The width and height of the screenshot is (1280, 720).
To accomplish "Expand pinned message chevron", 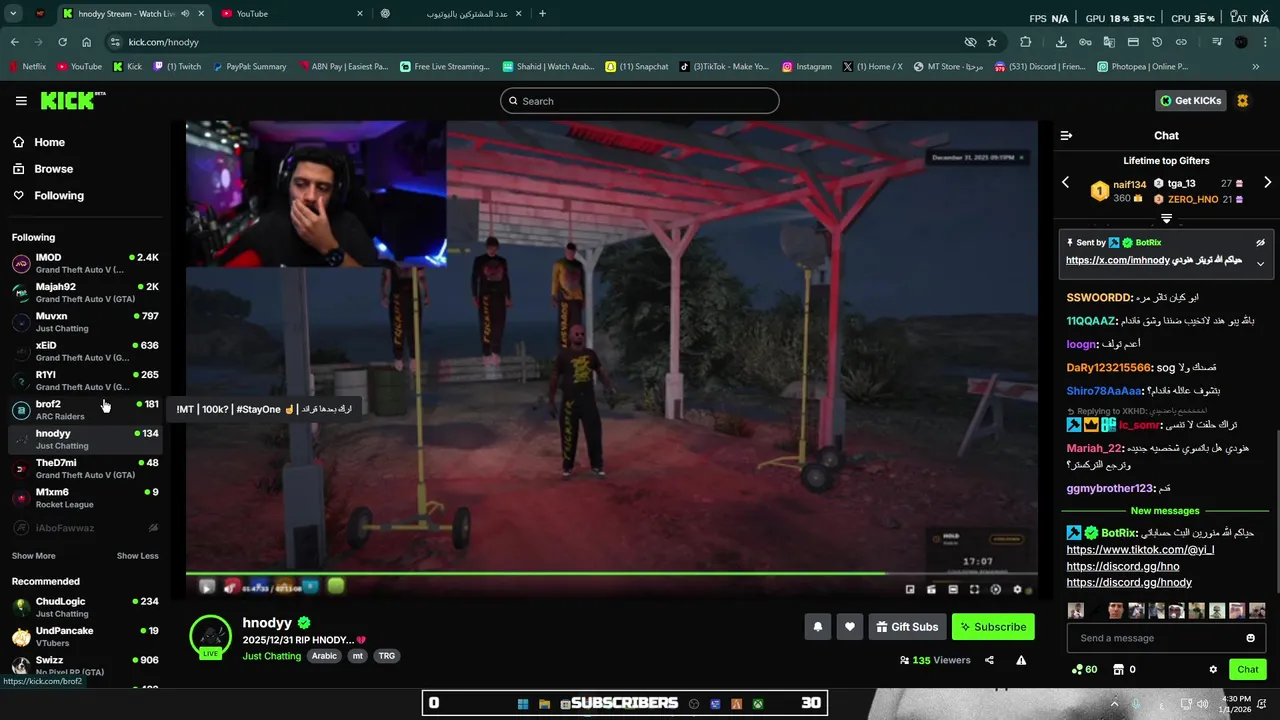I will click(1260, 263).
